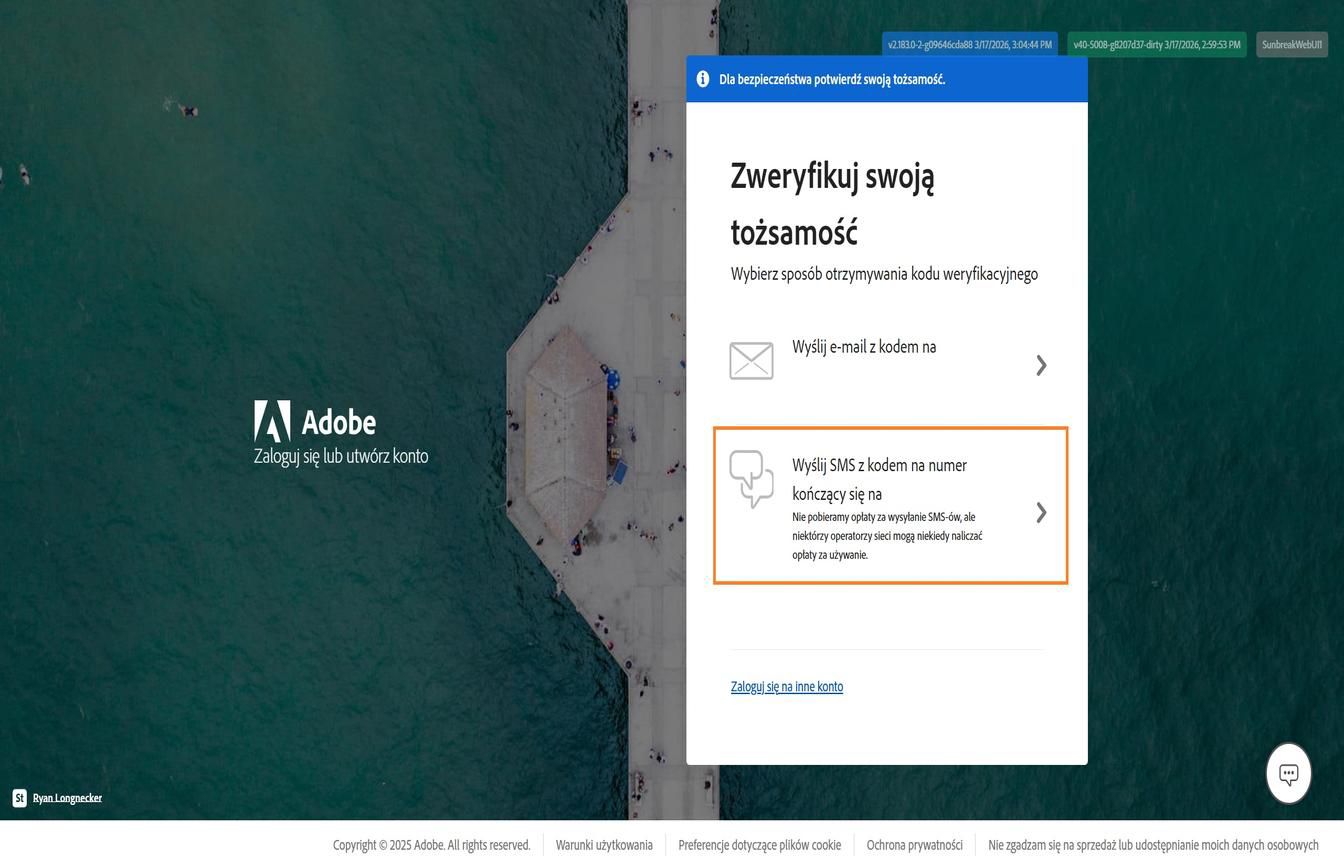Click the info icon on the blue banner
1344x868 pixels.
[x=703, y=78]
